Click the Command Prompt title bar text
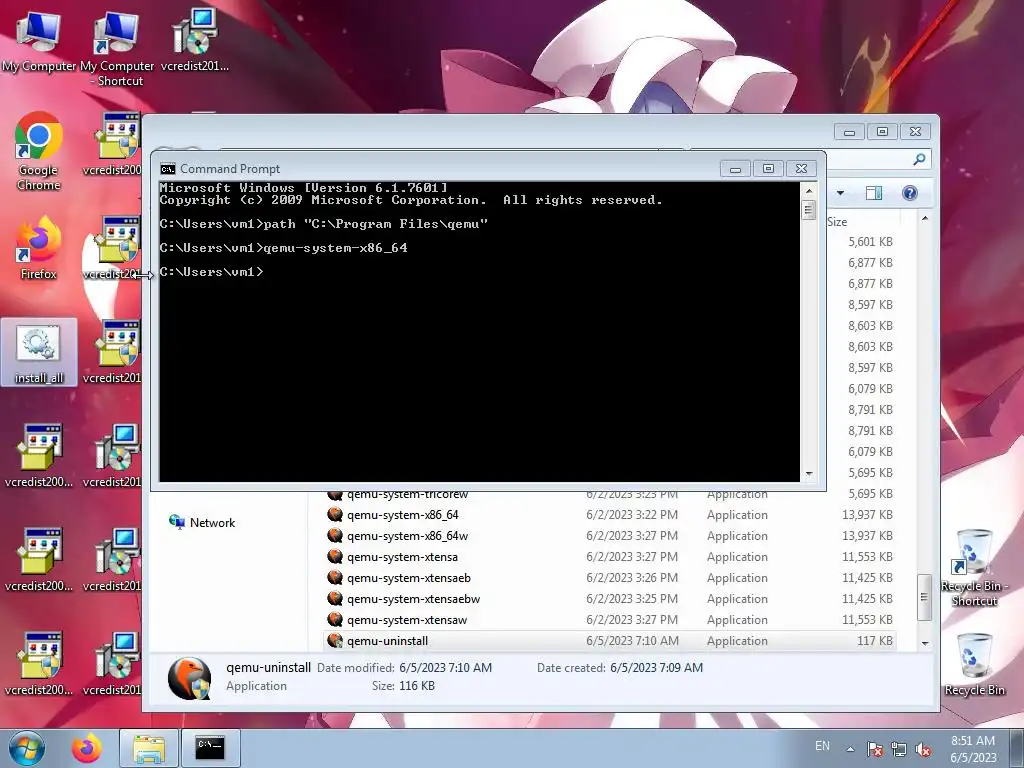This screenshot has width=1024, height=768. click(x=230, y=168)
